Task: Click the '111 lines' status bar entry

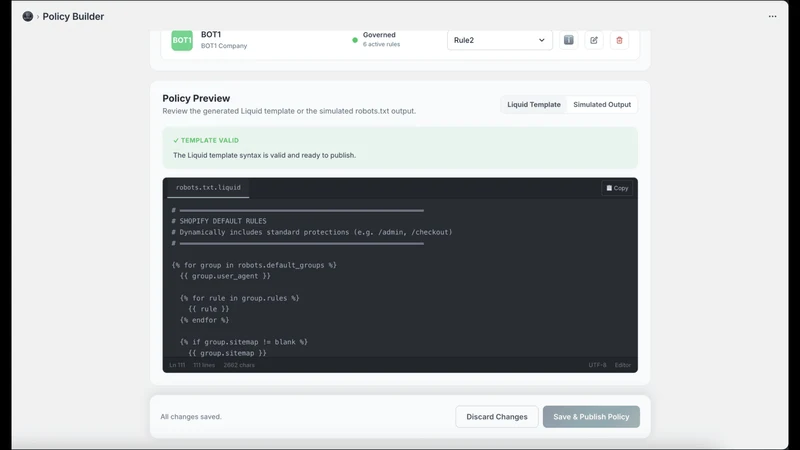Action: [204, 365]
